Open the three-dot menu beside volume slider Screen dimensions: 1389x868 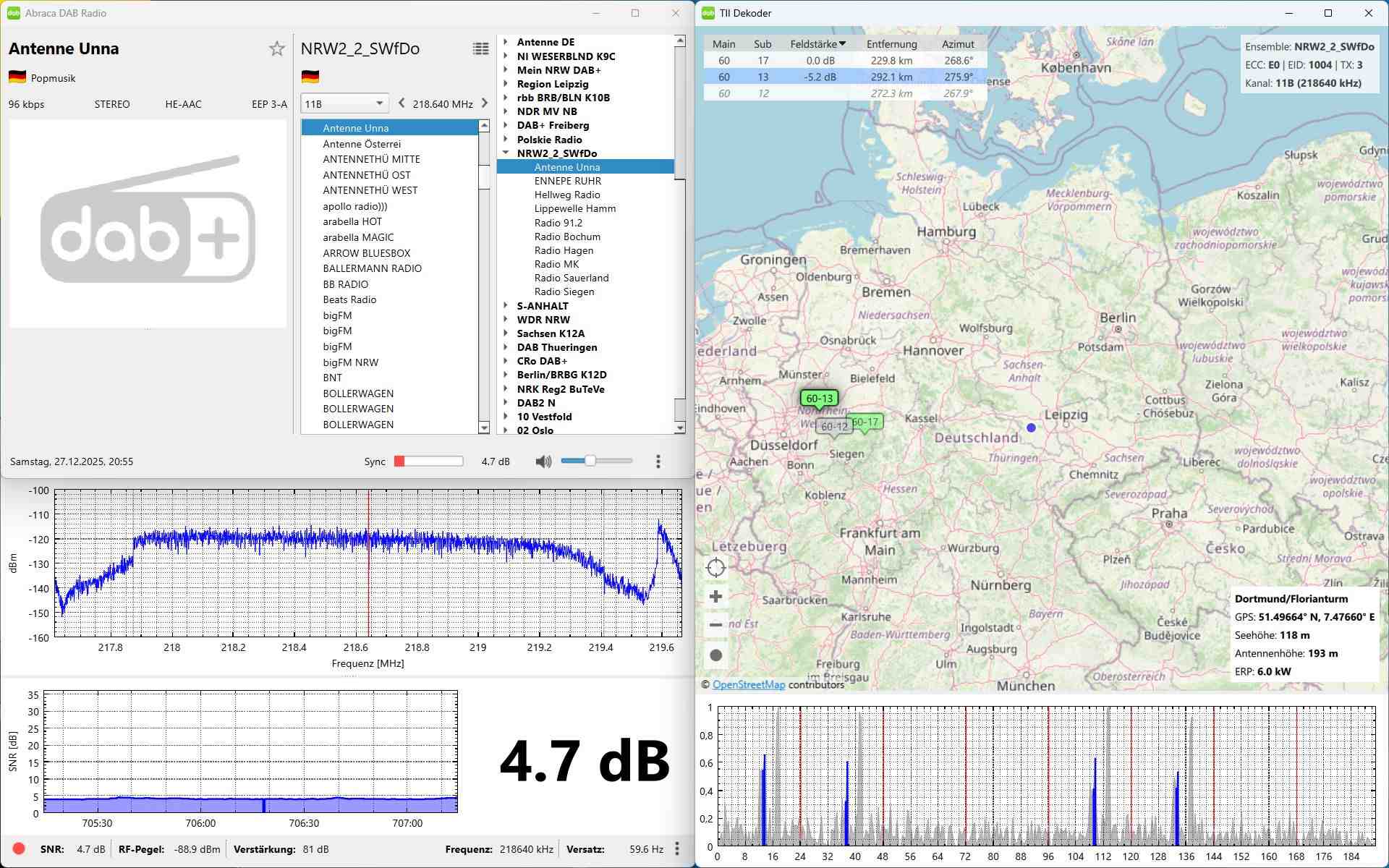658,461
